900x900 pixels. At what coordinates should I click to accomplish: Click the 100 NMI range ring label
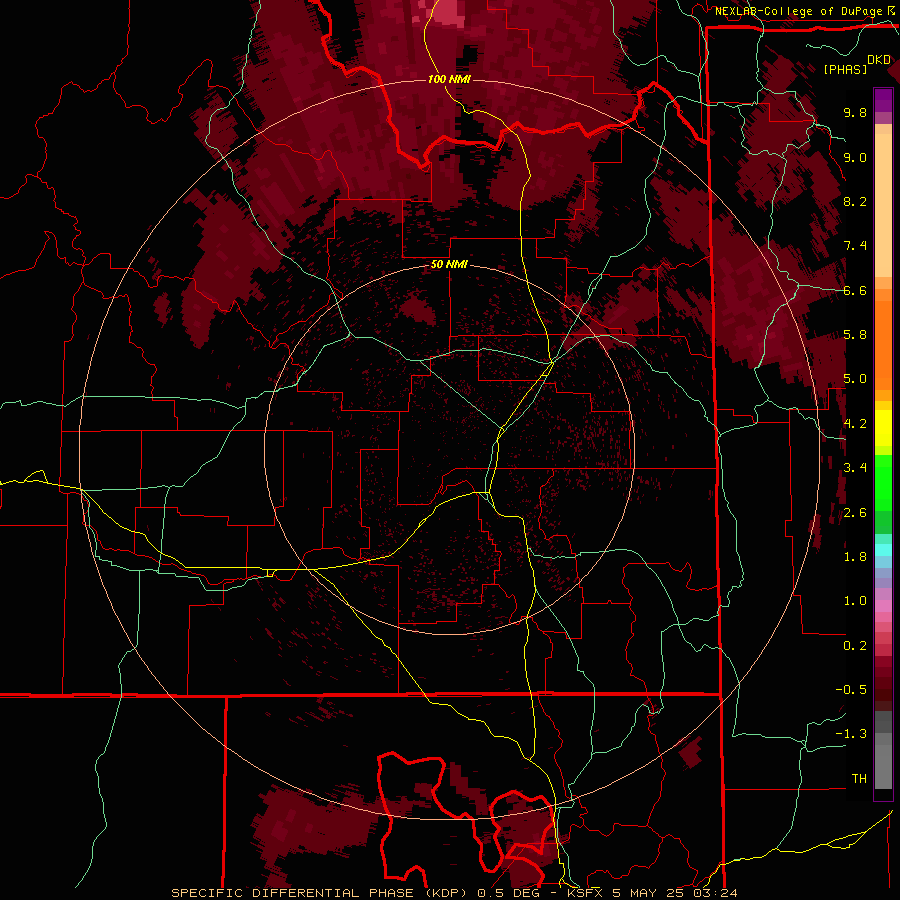coord(449,79)
